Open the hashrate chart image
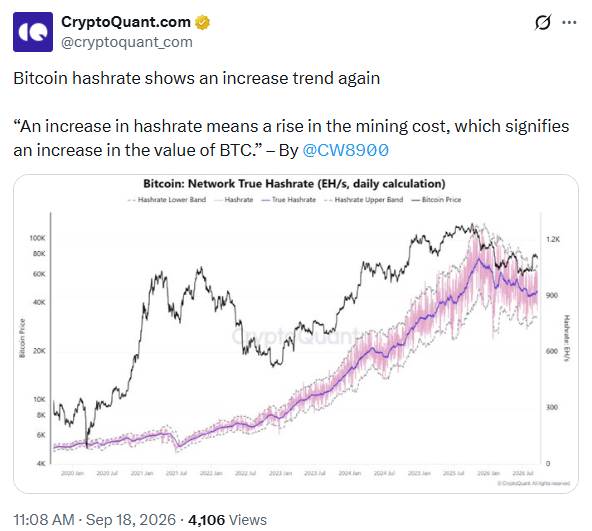This screenshot has width=592, height=531. coord(296,333)
